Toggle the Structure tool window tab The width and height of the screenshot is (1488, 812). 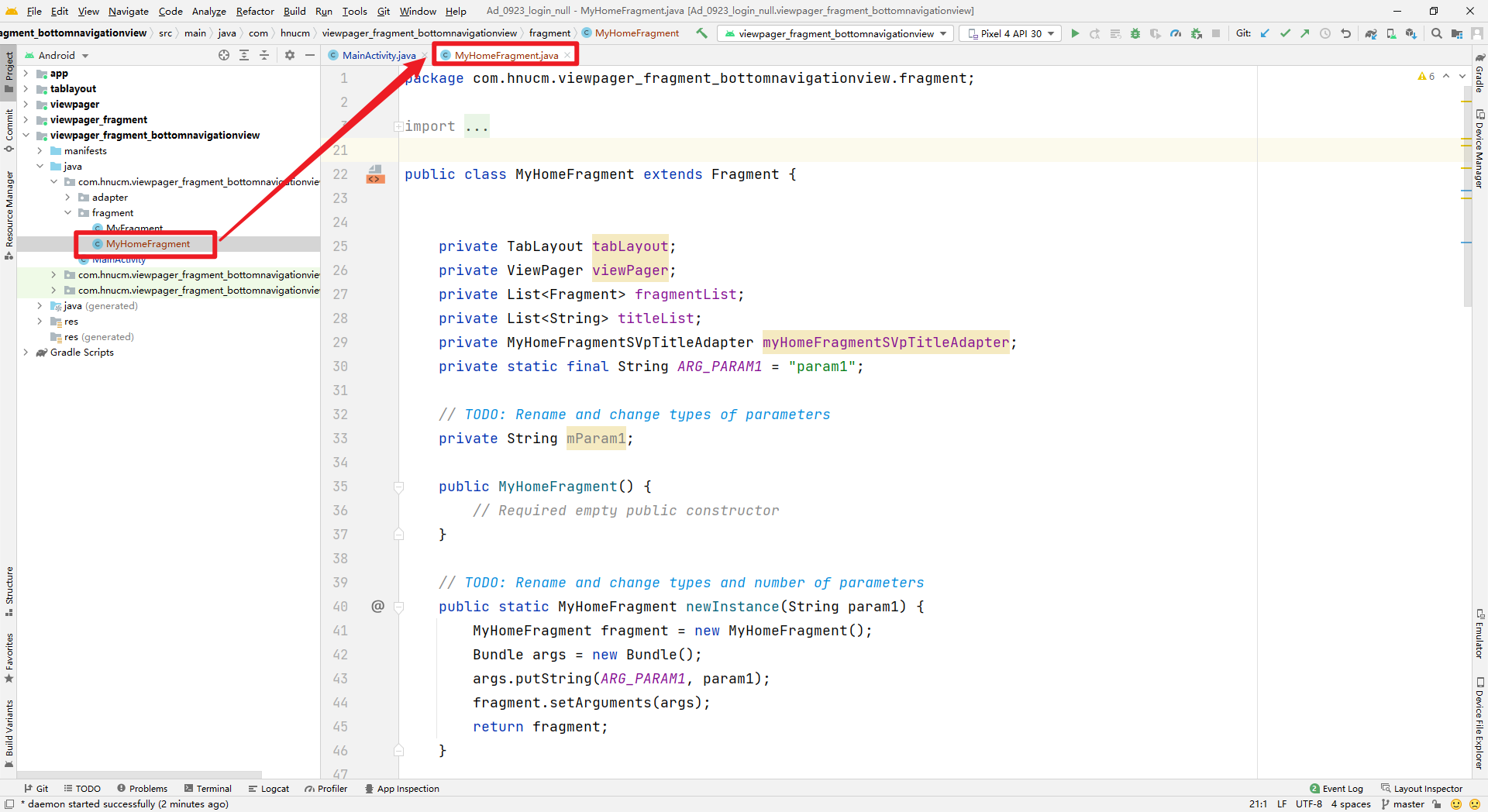point(9,591)
